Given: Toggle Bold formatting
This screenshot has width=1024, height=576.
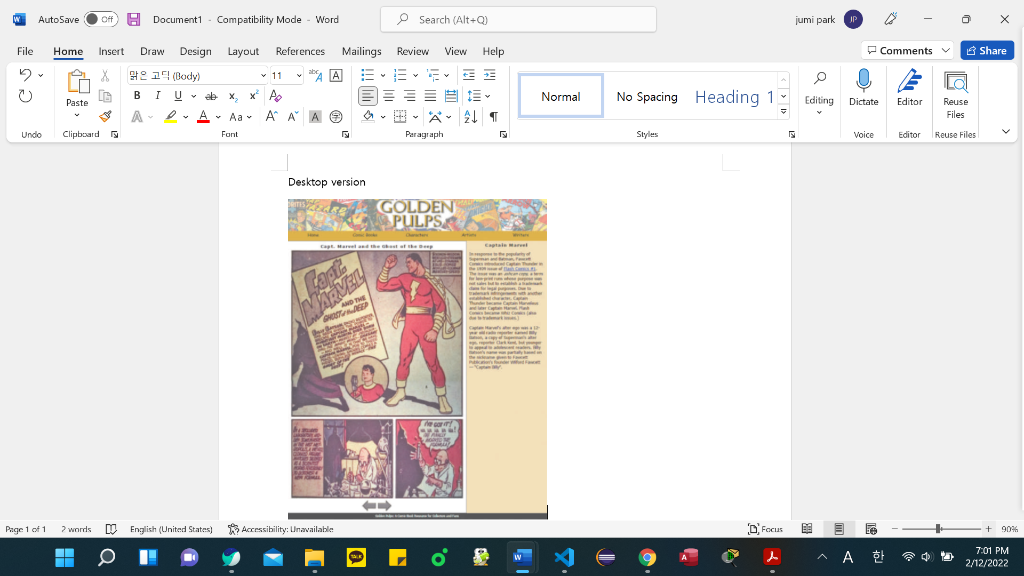Looking at the screenshot, I should click(136, 96).
